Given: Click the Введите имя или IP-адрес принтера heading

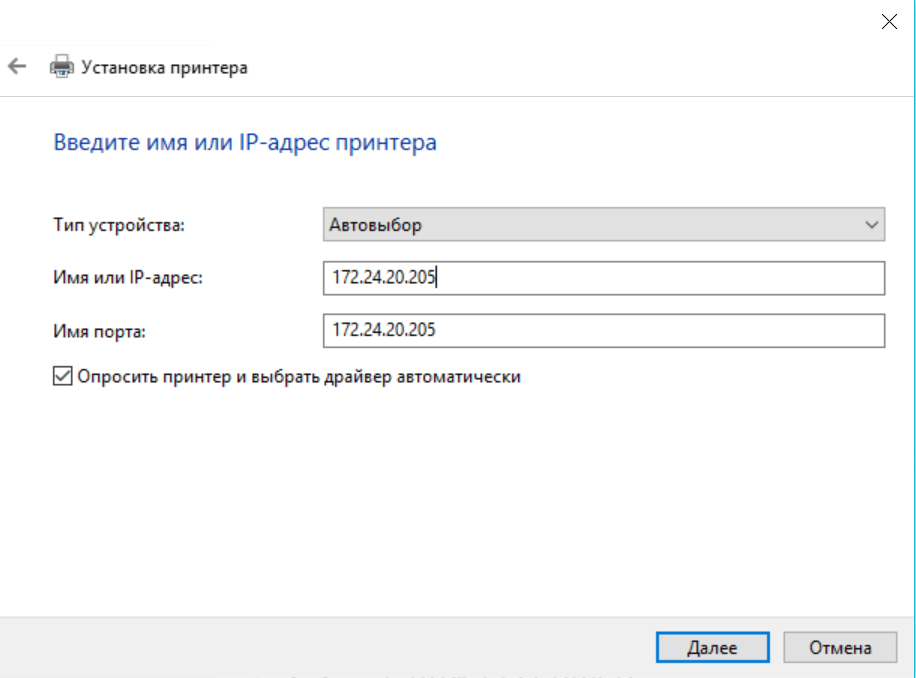Looking at the screenshot, I should pos(244,143).
